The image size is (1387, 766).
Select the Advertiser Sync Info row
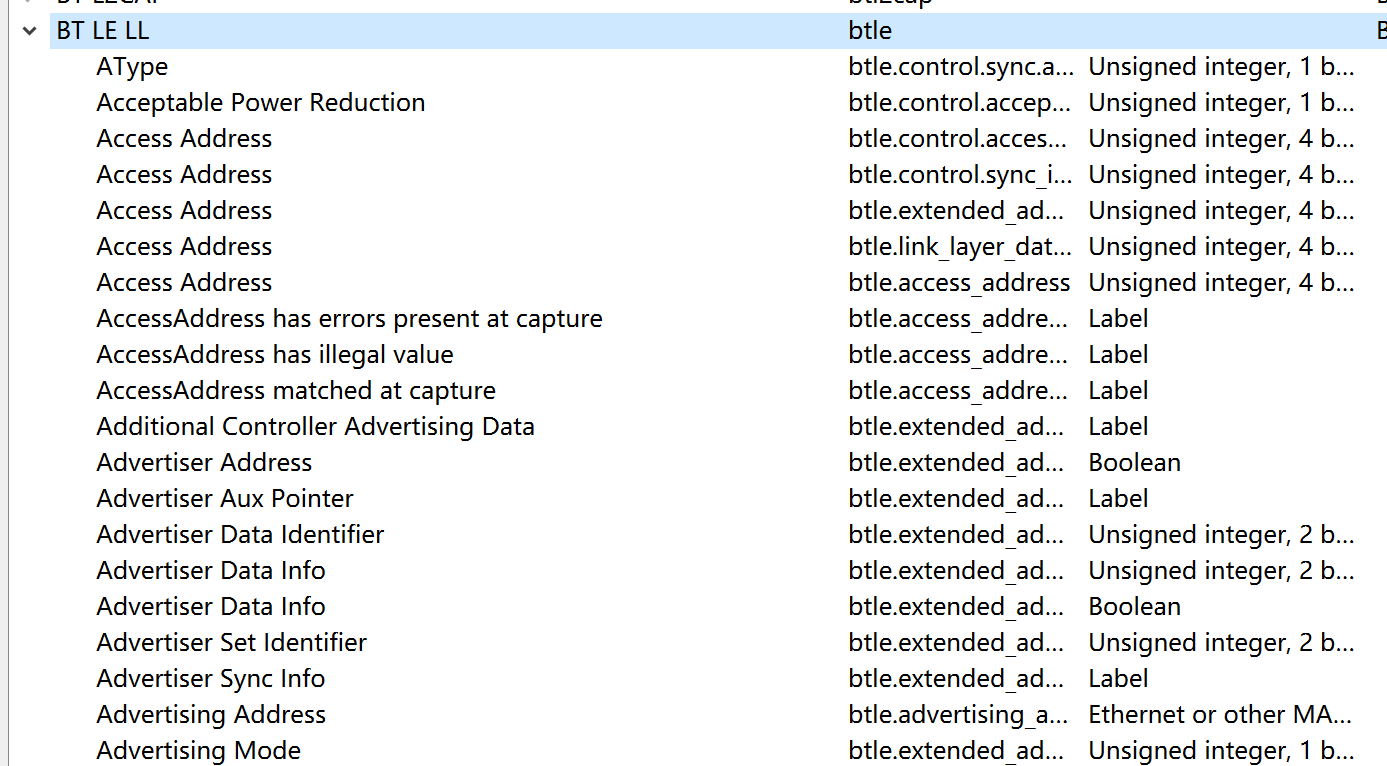click(x=210, y=678)
